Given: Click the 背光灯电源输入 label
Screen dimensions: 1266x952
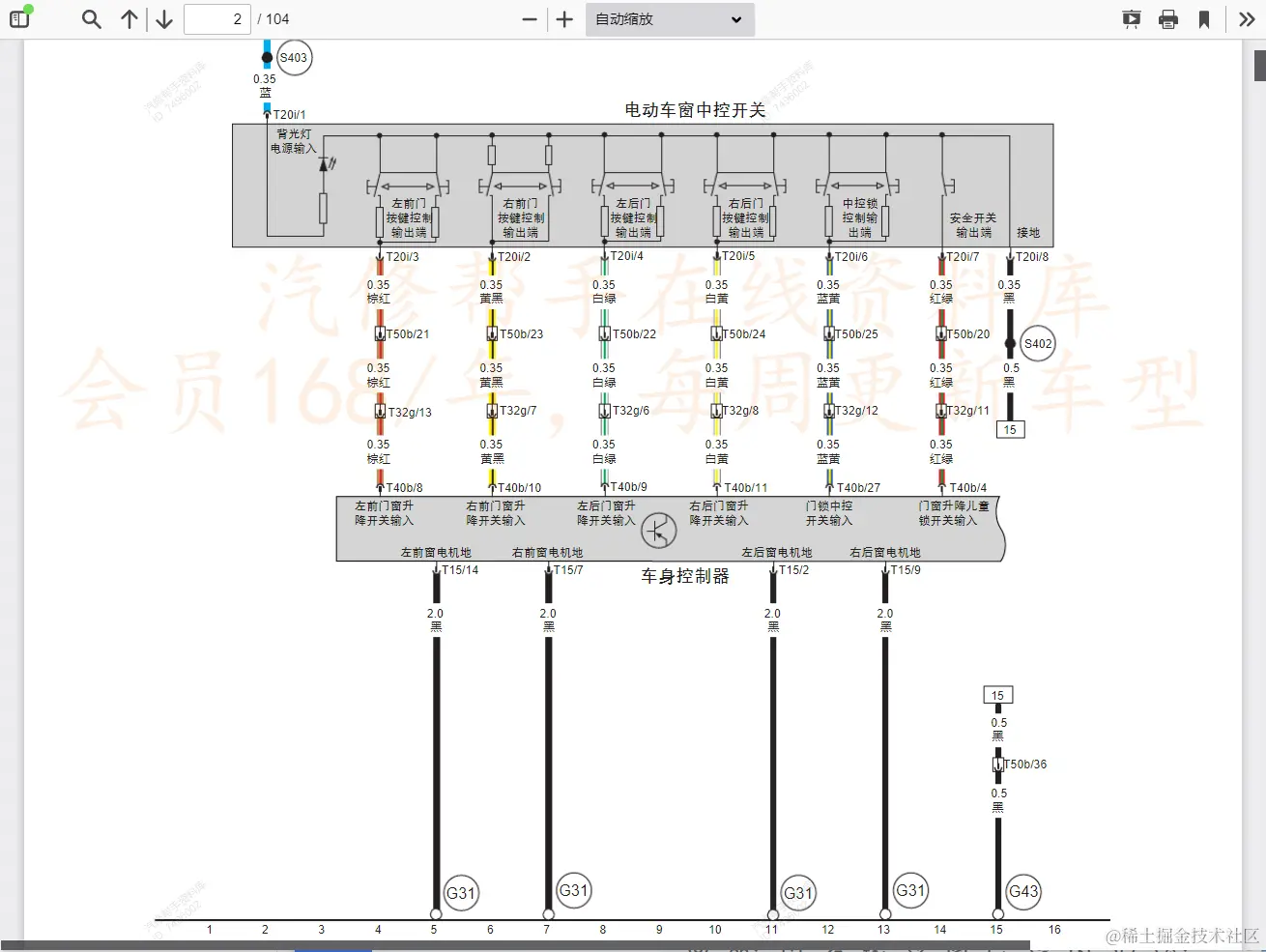Looking at the screenshot, I should click(293, 141).
